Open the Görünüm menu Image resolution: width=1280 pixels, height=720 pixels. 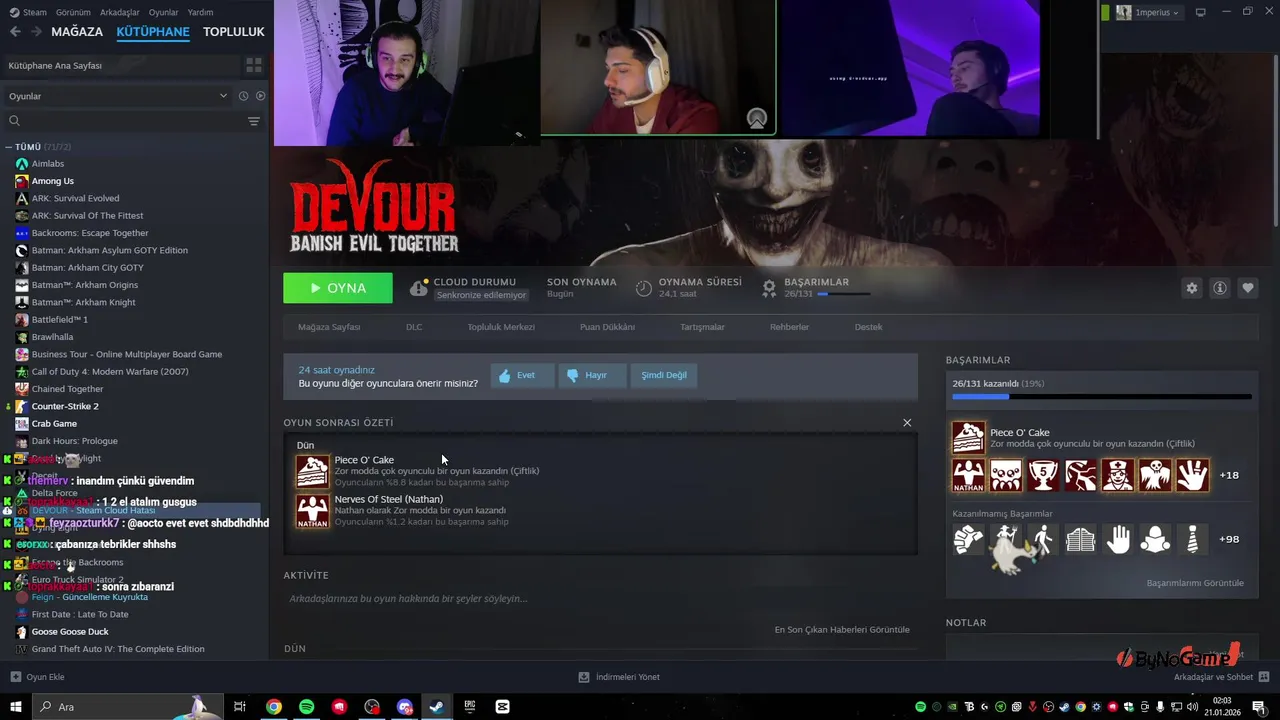tap(73, 12)
